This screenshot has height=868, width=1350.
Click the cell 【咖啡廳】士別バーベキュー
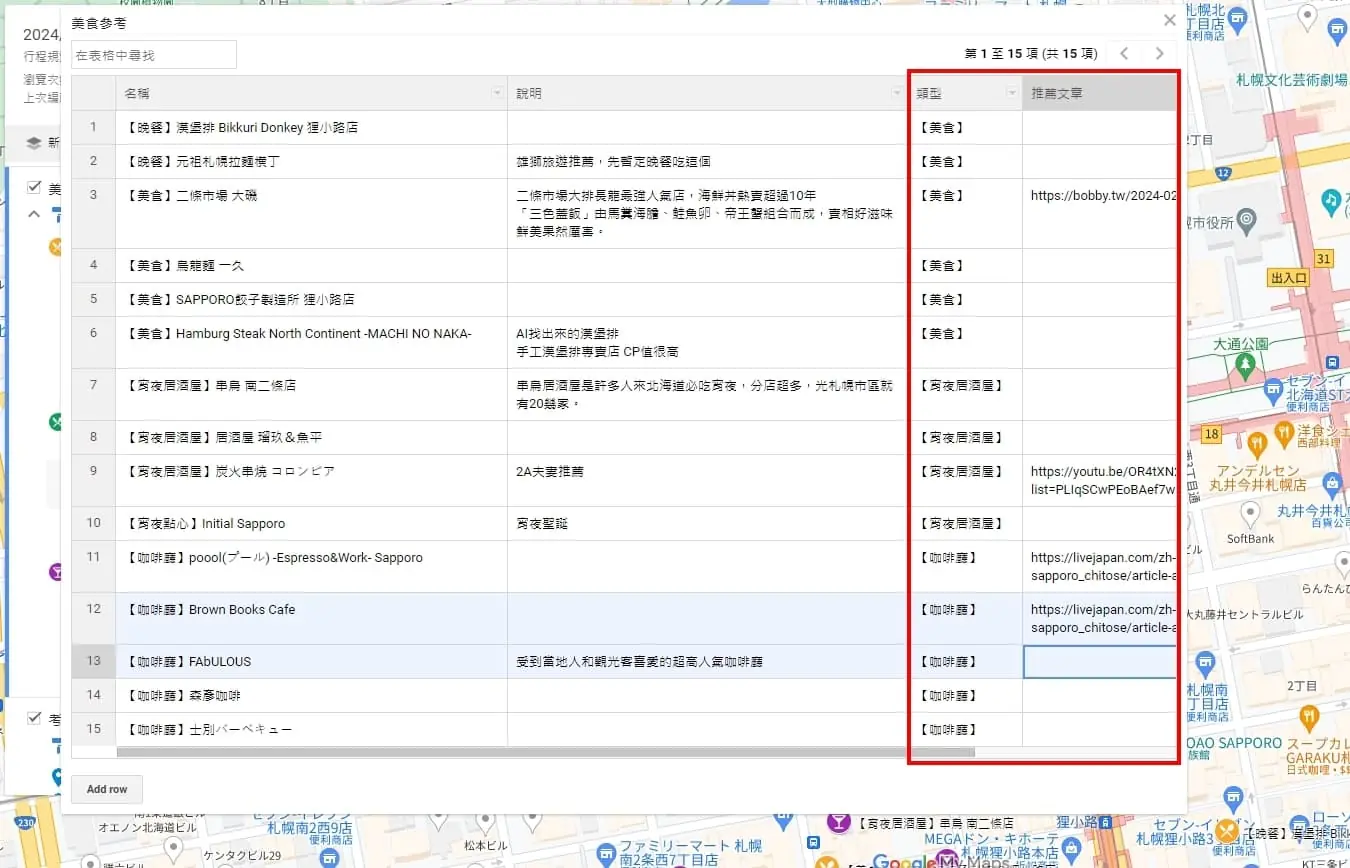click(312, 729)
